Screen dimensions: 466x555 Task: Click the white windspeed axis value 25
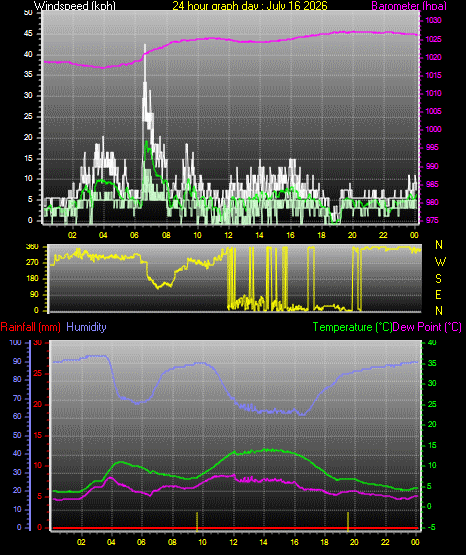pos(28,116)
